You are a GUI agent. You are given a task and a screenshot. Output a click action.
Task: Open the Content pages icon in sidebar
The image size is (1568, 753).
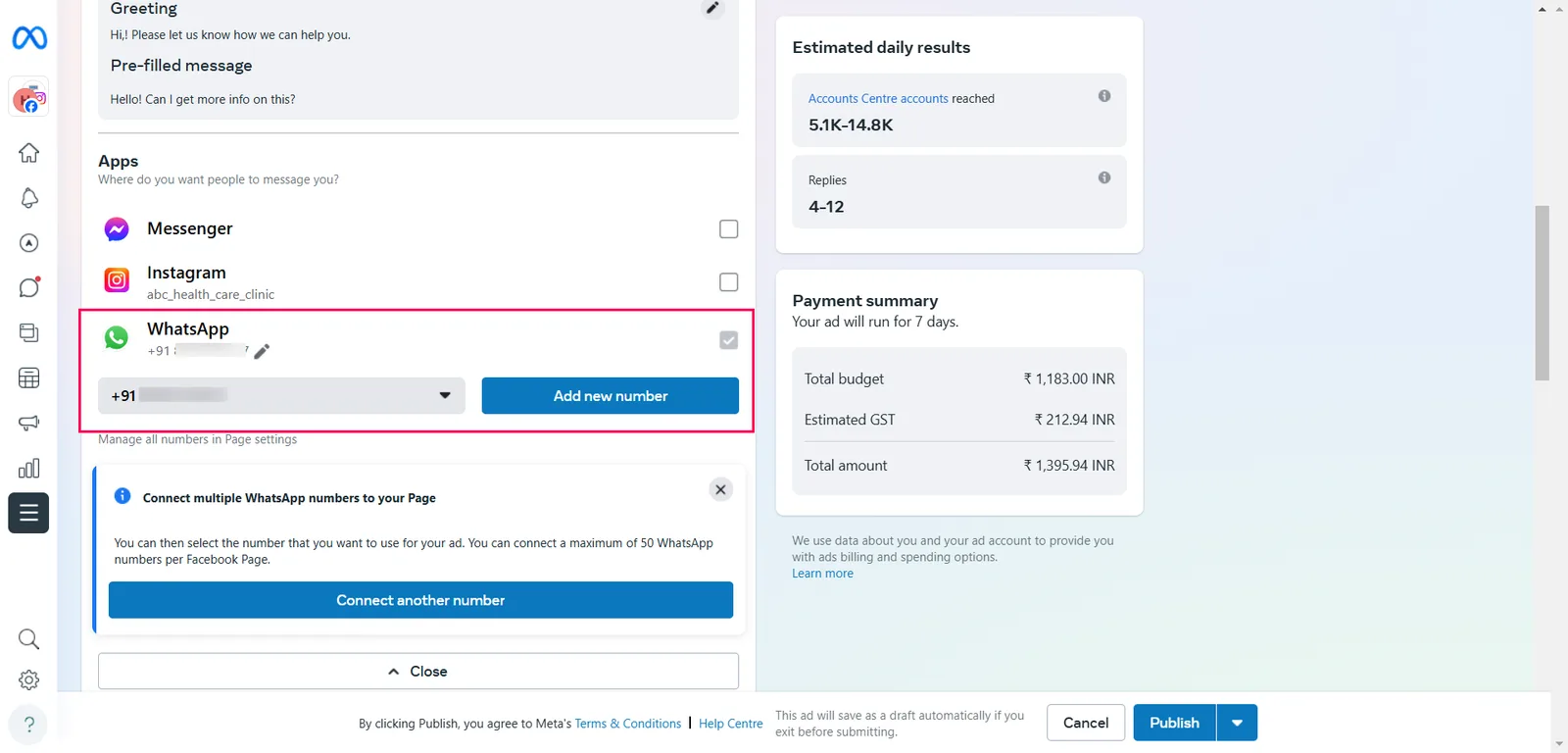pyautogui.click(x=29, y=332)
